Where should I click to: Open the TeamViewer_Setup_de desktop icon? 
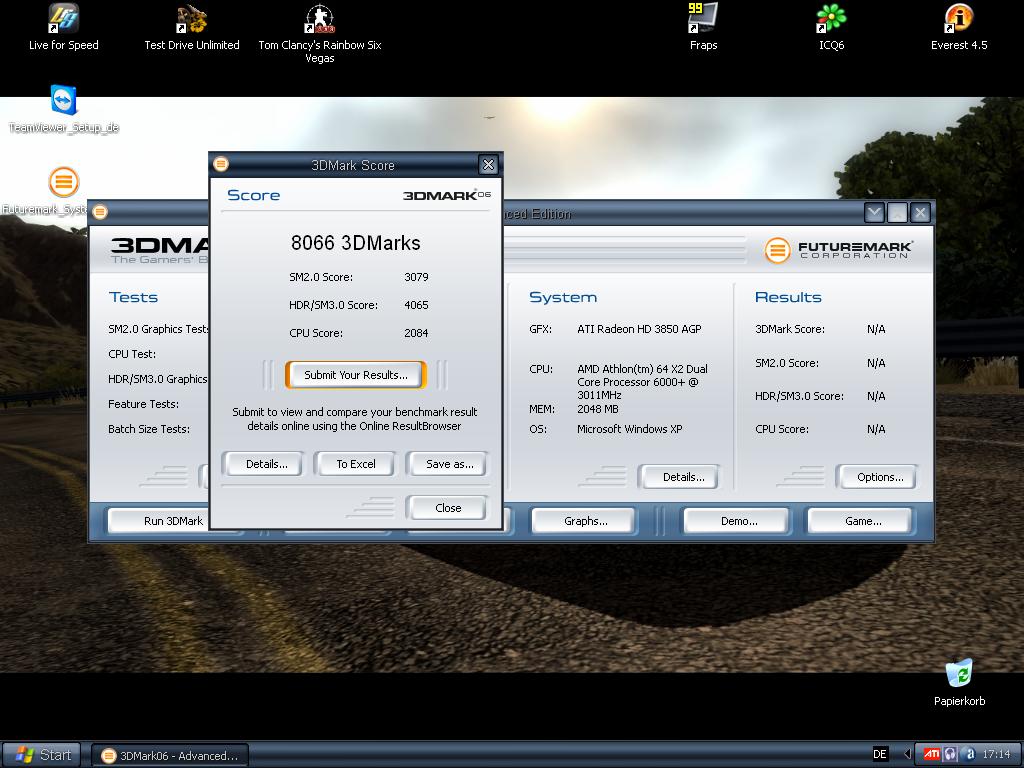click(63, 109)
